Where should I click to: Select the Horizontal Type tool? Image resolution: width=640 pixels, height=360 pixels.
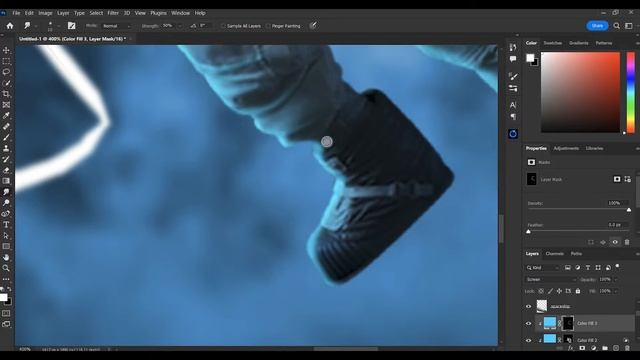click(6, 224)
